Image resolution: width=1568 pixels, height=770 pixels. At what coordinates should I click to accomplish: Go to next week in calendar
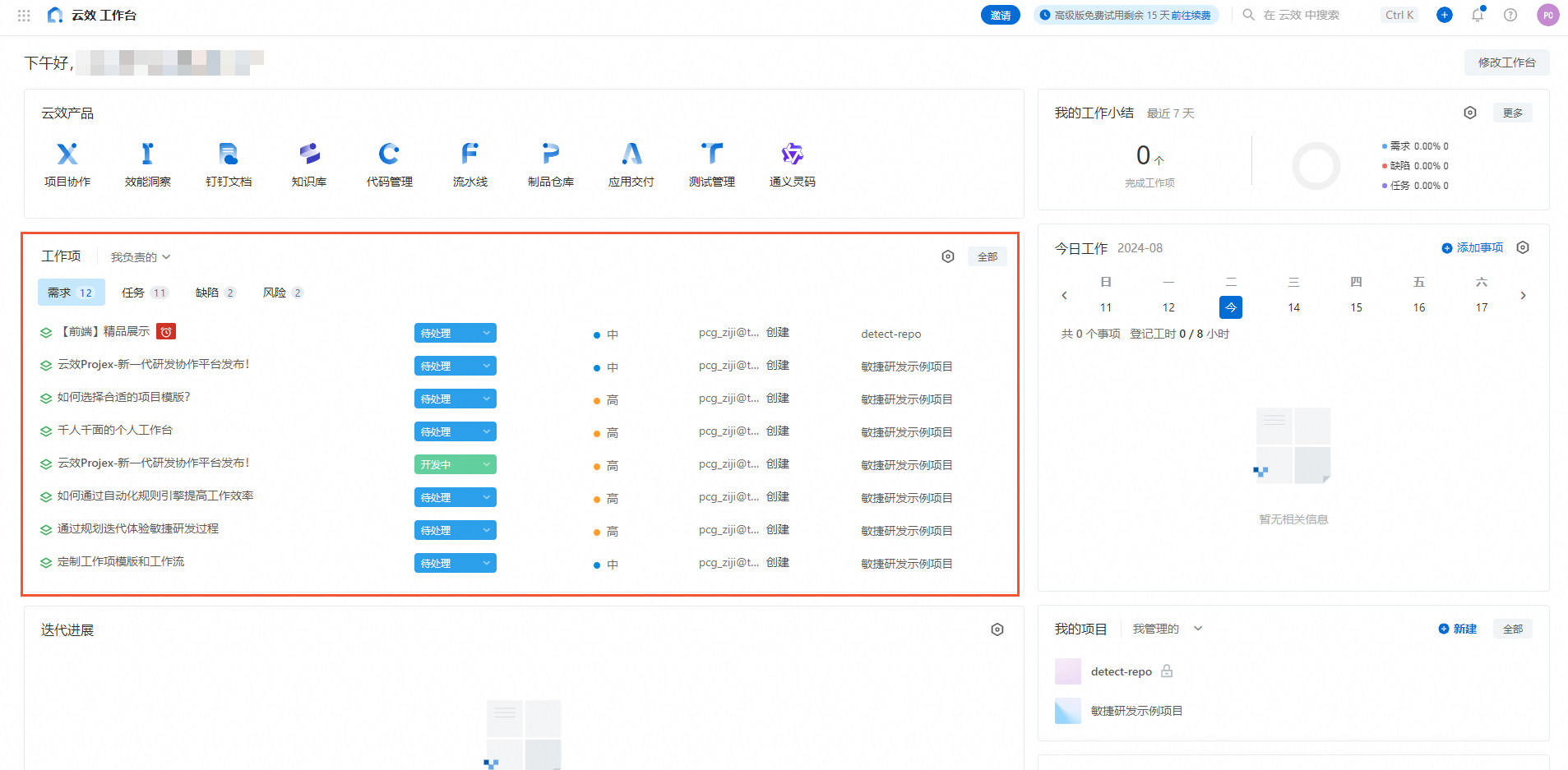pos(1523,295)
